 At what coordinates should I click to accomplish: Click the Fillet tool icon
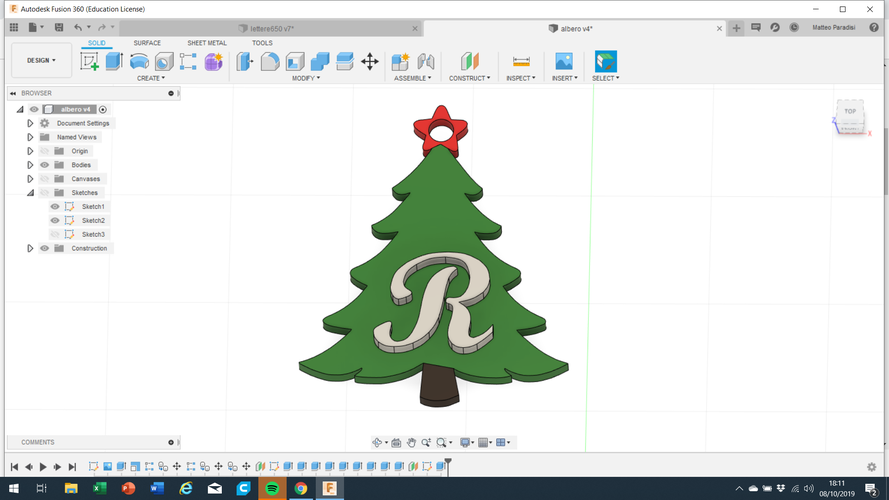point(270,61)
